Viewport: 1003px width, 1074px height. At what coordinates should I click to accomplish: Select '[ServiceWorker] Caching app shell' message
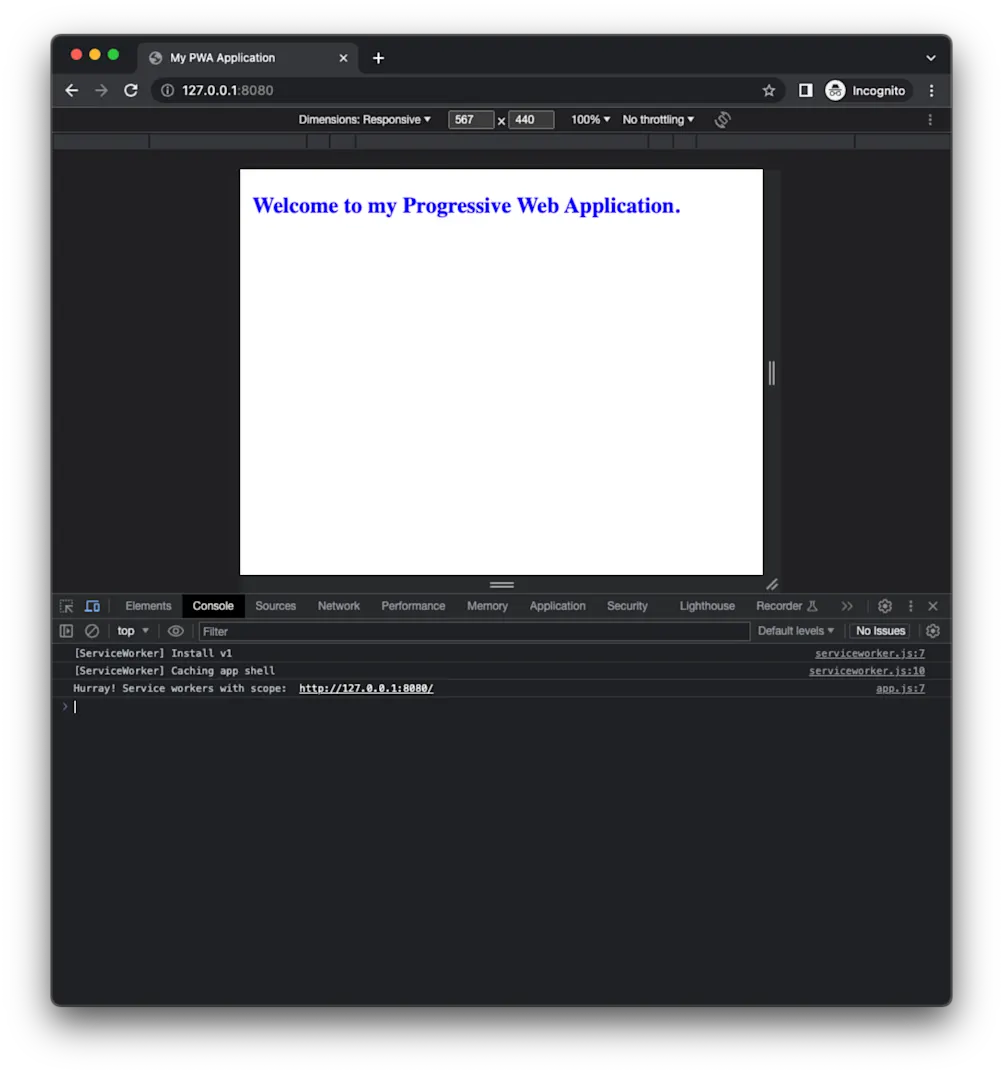[x=174, y=671]
